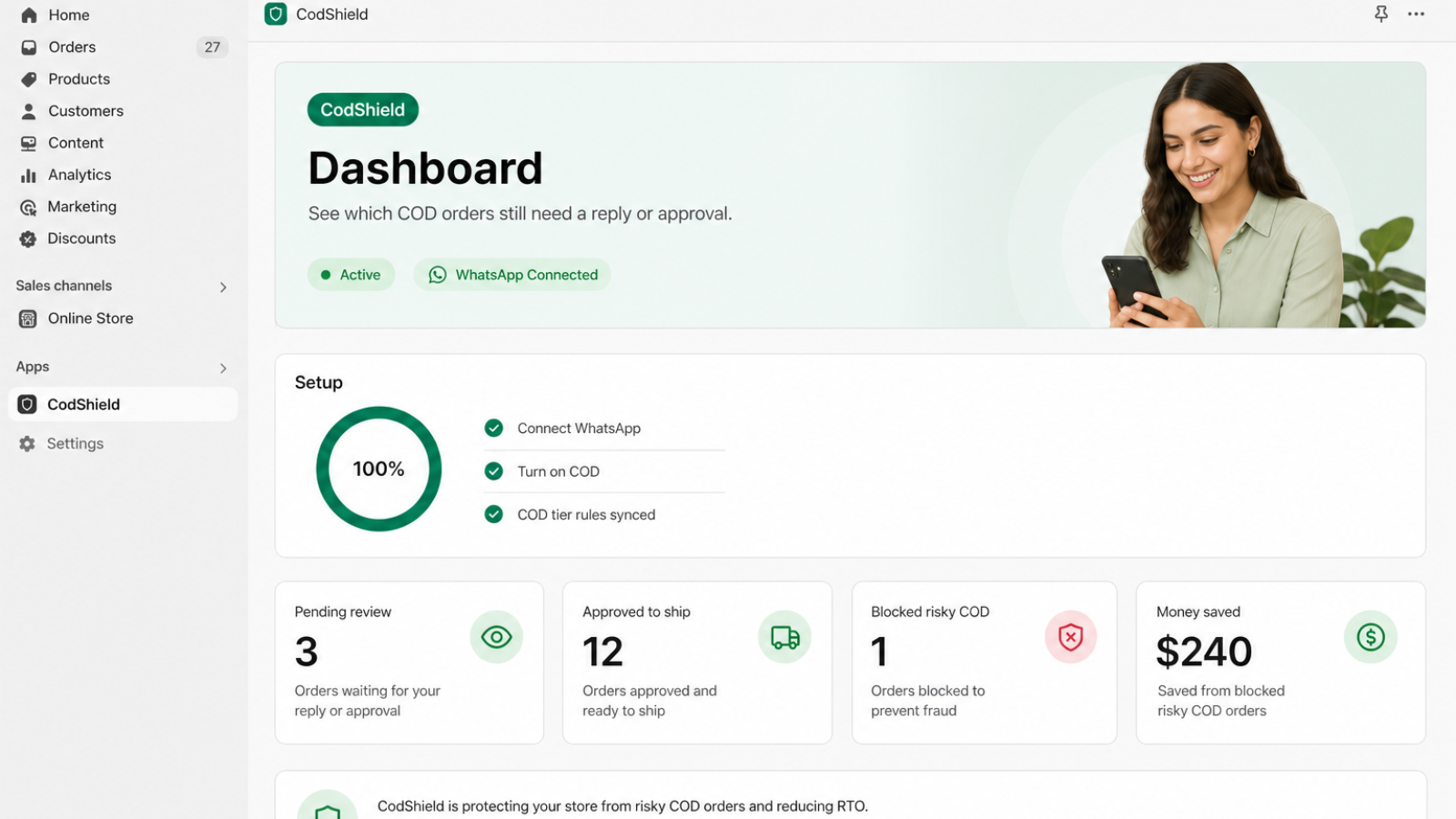Click the Setup section title

click(318, 382)
